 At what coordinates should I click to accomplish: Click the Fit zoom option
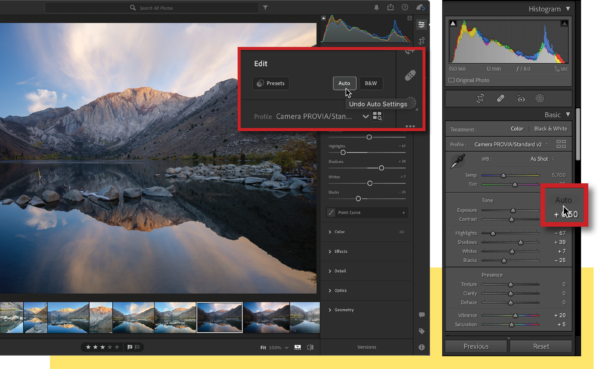pos(263,348)
